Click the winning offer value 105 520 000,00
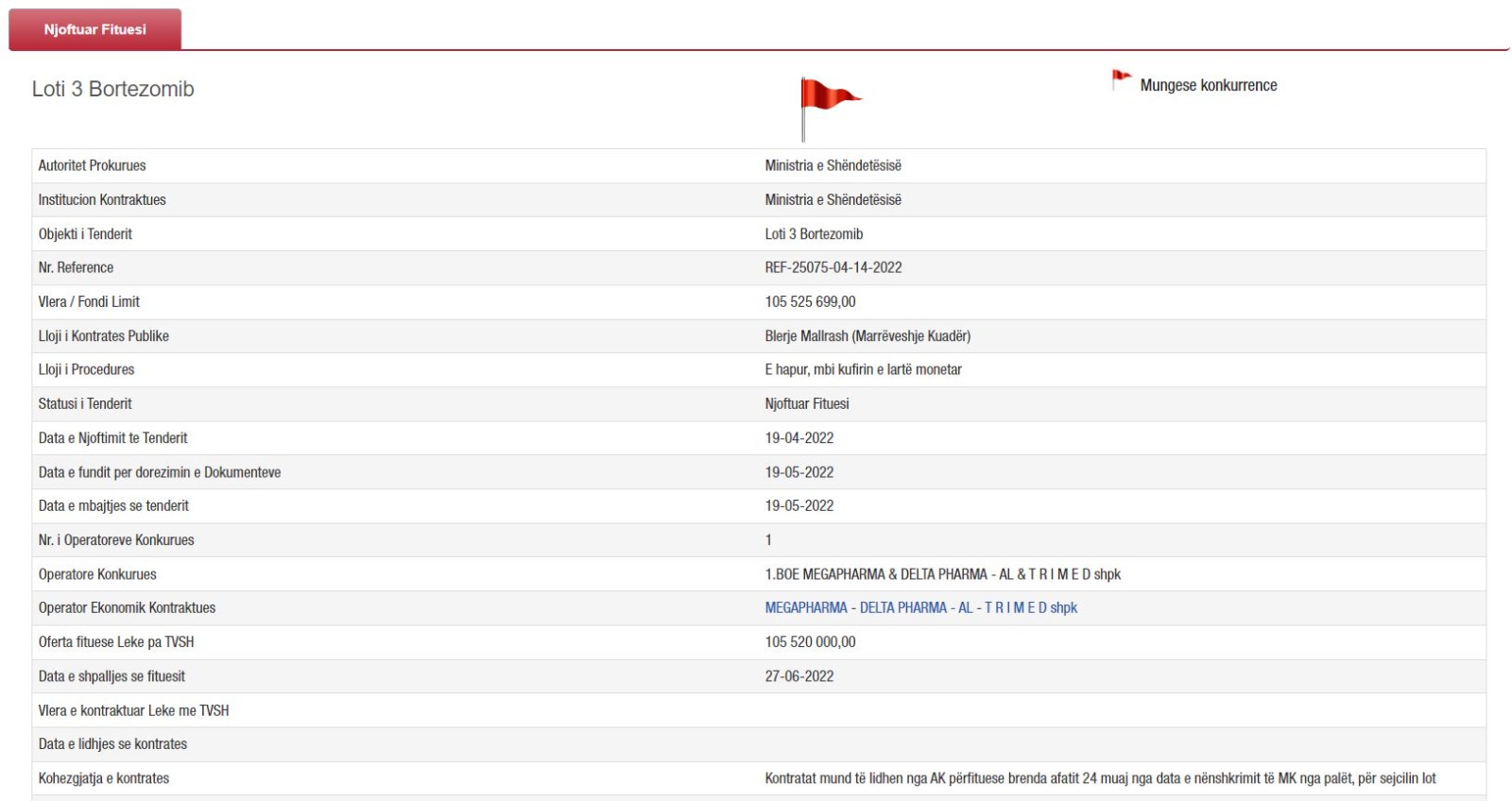1512x801 pixels. pos(810,641)
